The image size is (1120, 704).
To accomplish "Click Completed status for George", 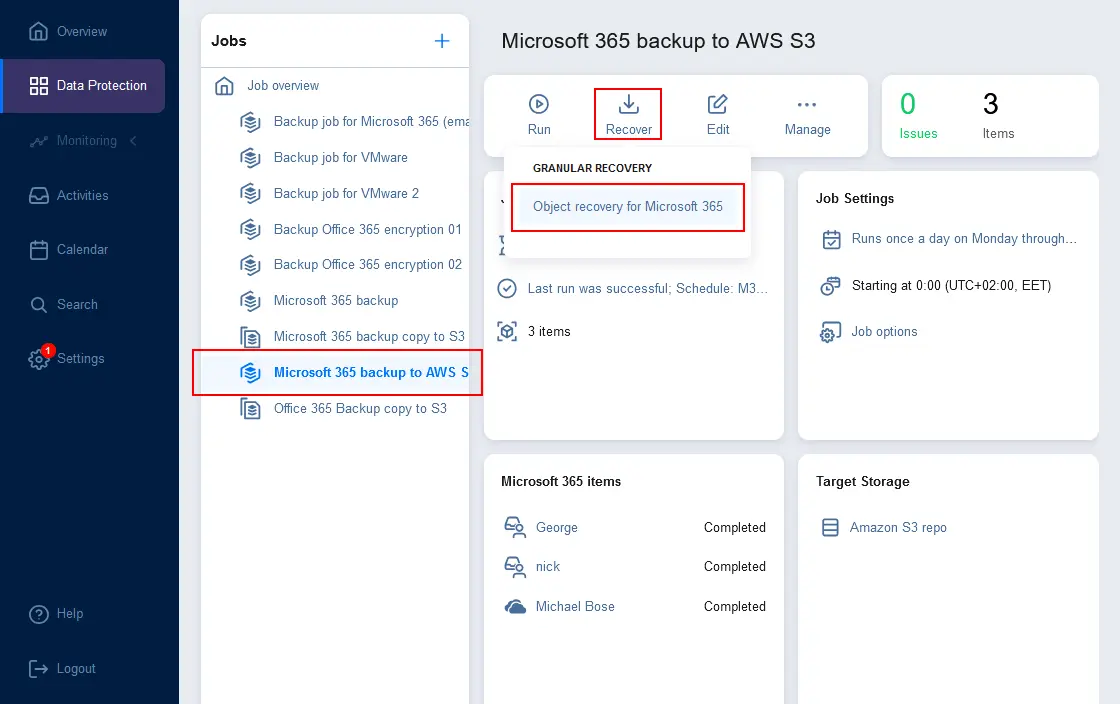I will pos(734,527).
